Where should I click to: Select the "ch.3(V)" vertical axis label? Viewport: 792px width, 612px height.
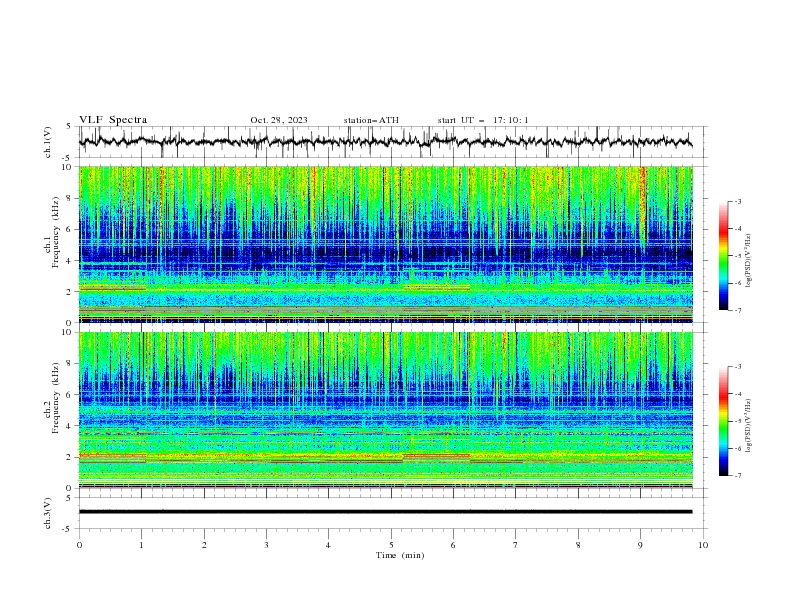pos(48,513)
